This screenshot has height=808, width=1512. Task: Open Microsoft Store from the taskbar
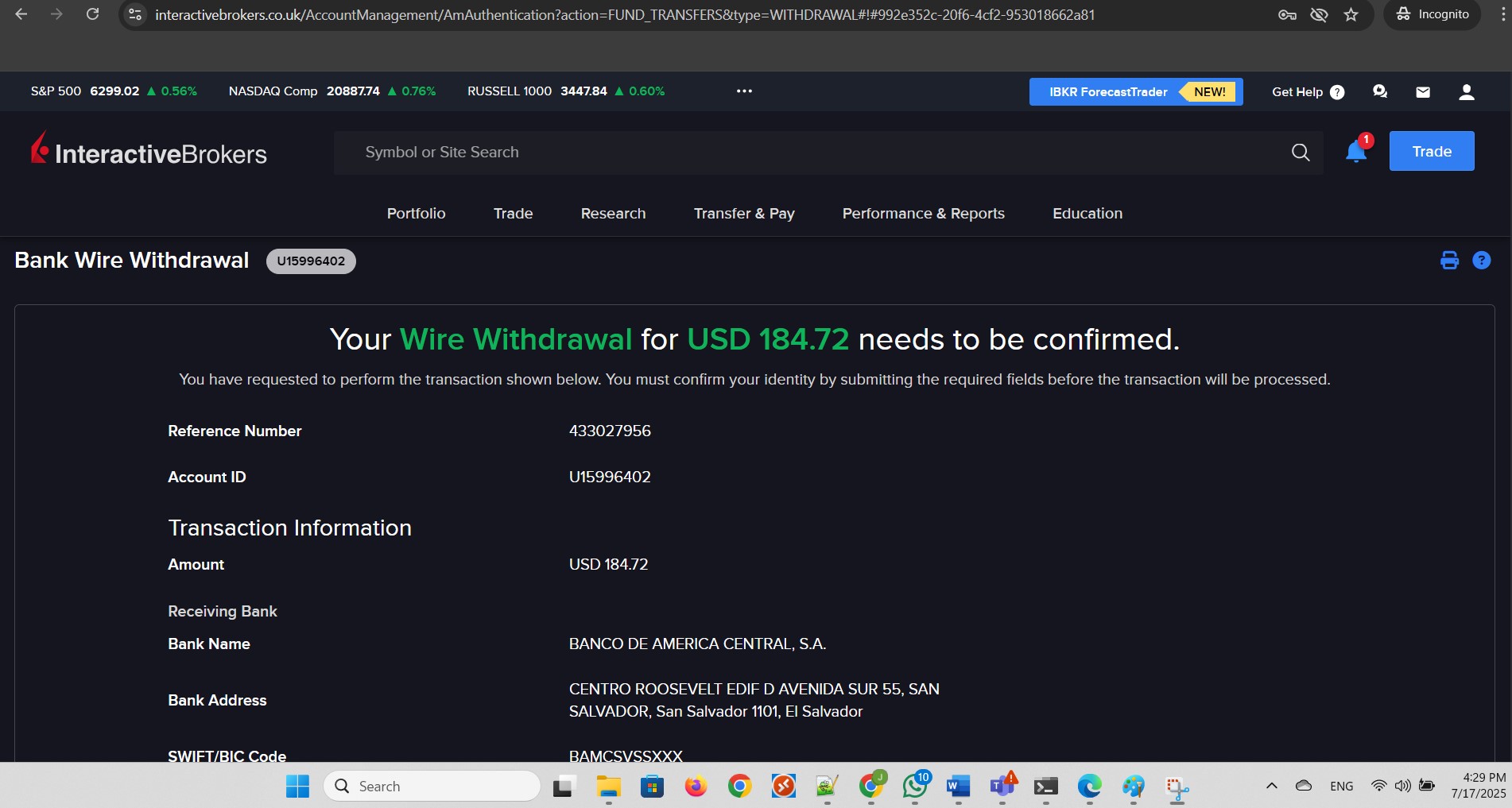pos(652,786)
